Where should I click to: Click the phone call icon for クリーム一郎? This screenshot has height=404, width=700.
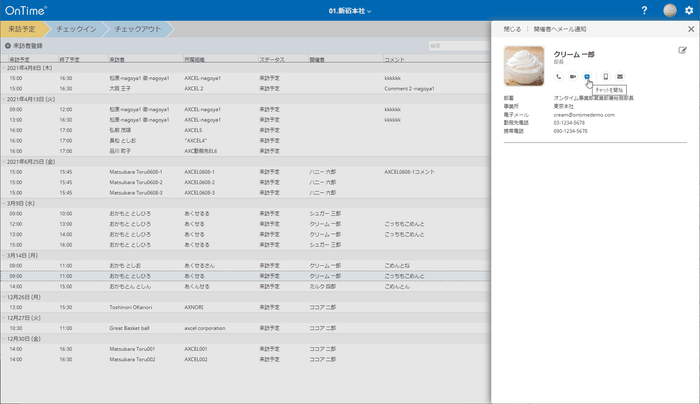point(558,77)
